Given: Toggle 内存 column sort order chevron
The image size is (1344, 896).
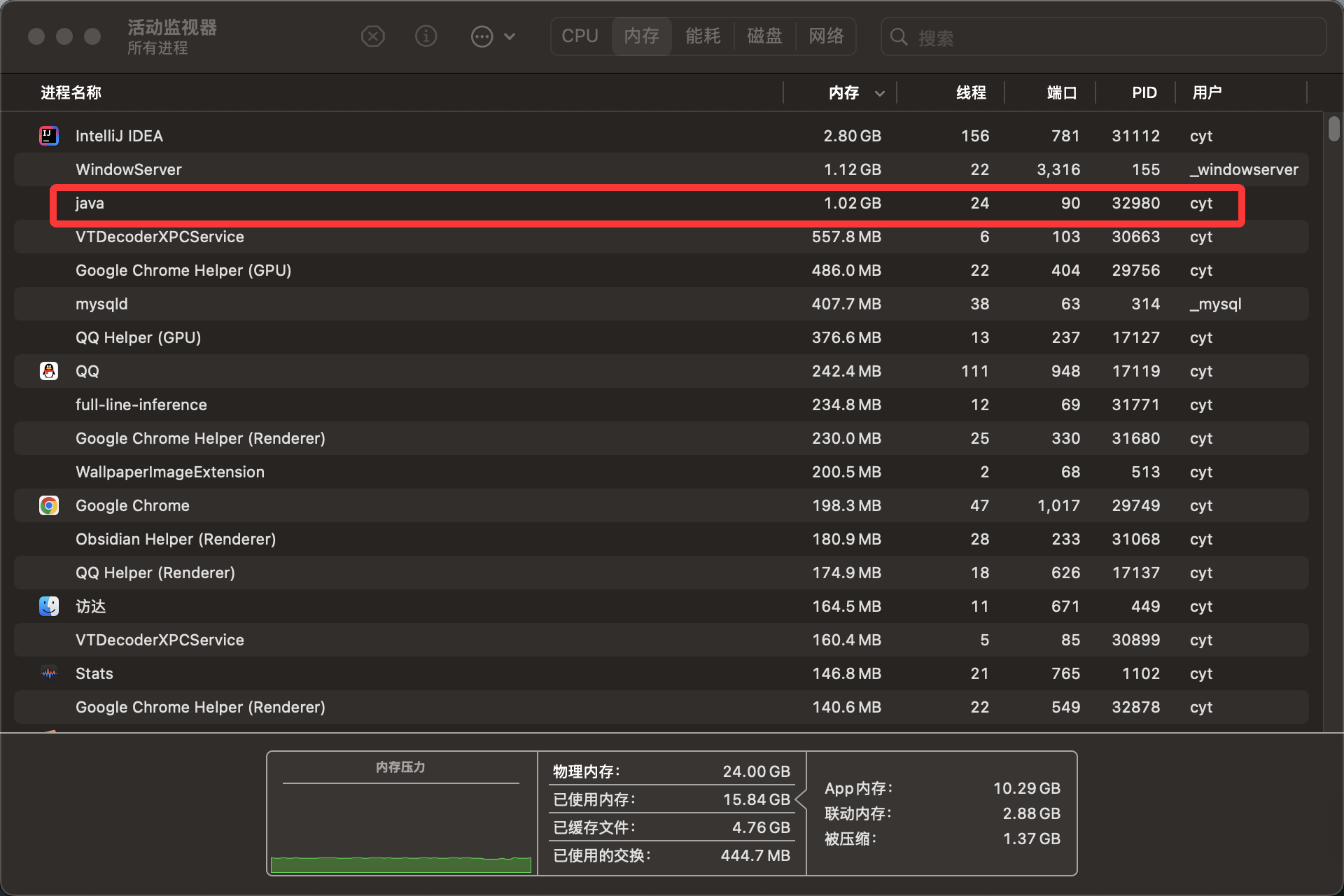Looking at the screenshot, I should [880, 93].
